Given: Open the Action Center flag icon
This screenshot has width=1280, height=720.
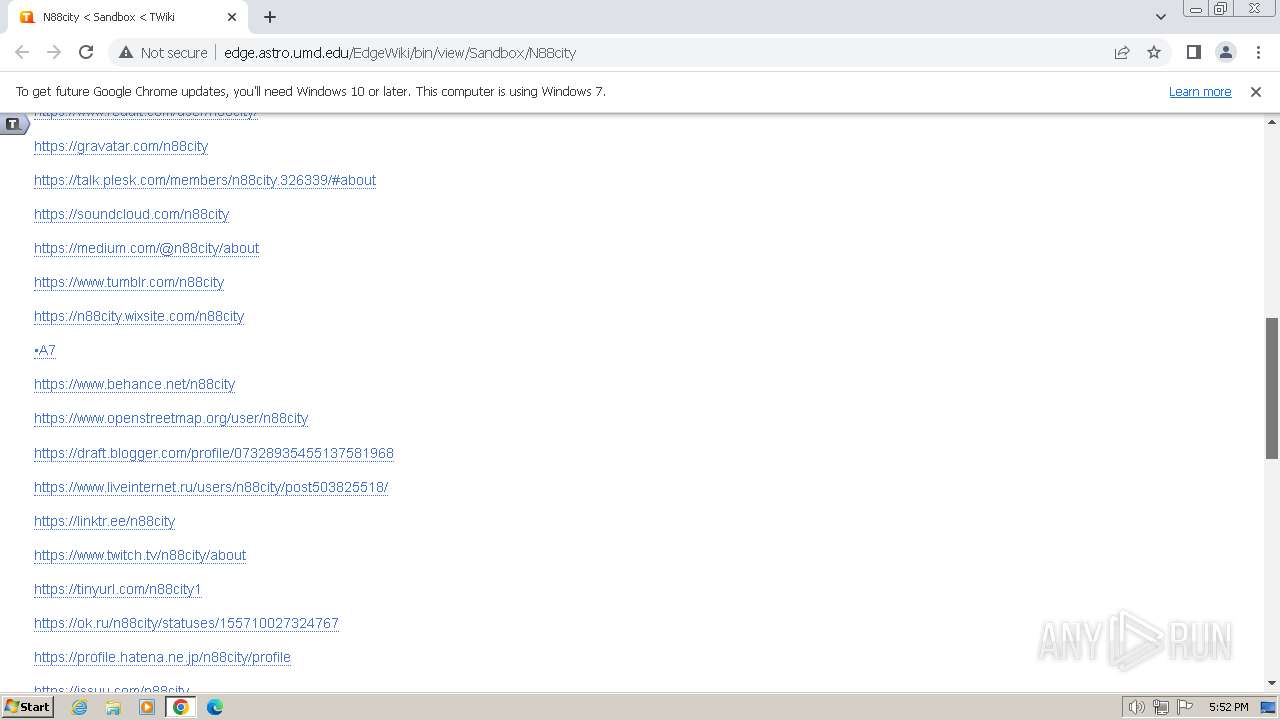Looking at the screenshot, I should 1185,707.
